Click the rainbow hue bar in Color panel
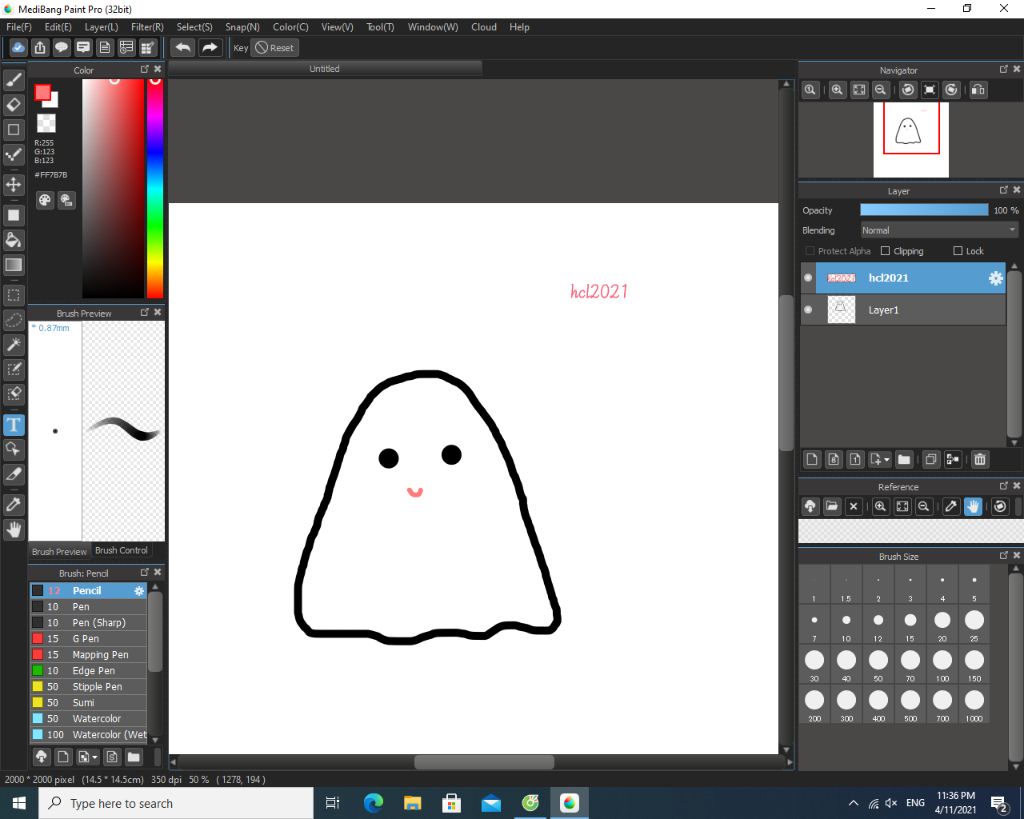 (155, 189)
